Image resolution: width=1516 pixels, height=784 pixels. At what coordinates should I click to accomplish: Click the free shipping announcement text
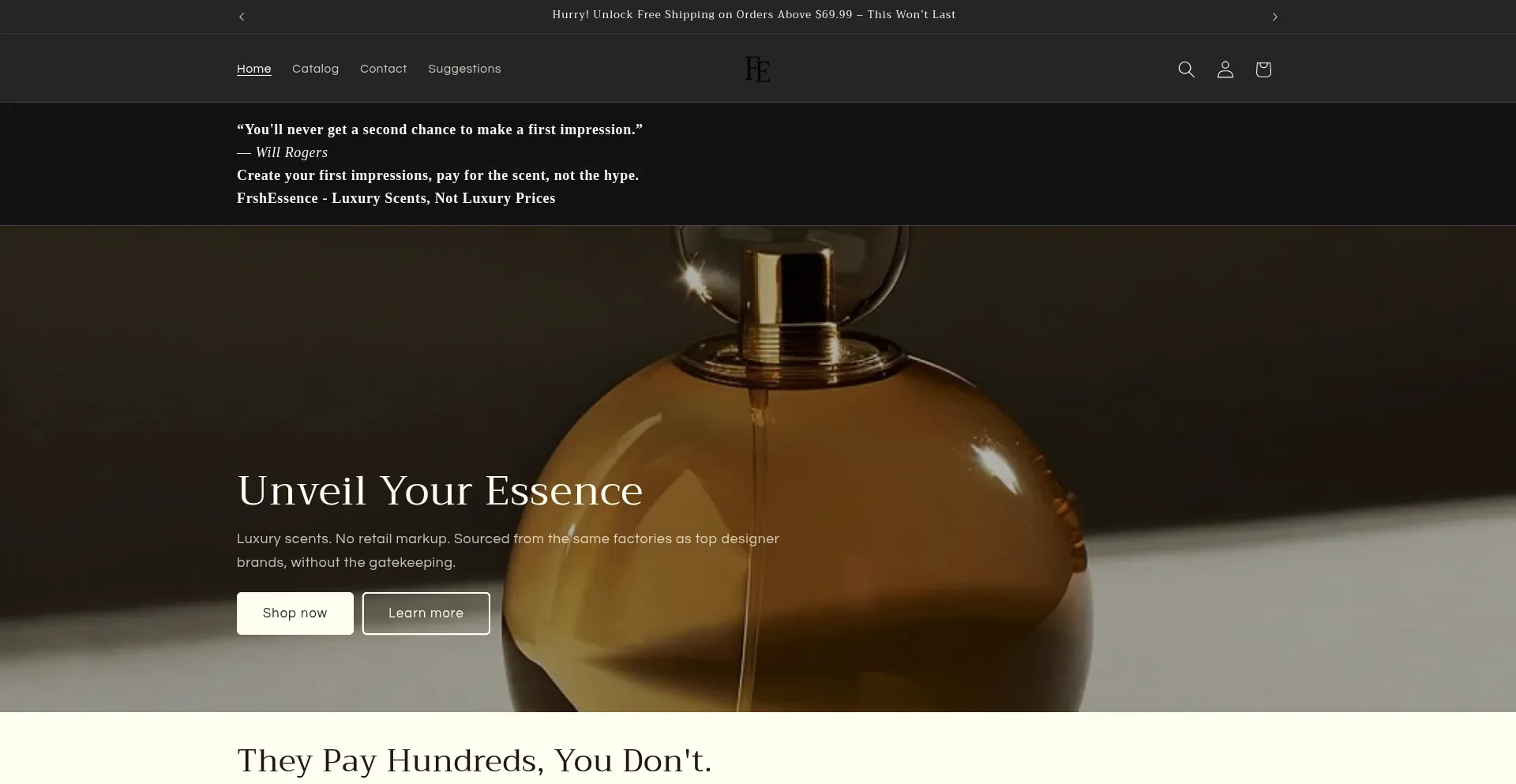coord(754,14)
